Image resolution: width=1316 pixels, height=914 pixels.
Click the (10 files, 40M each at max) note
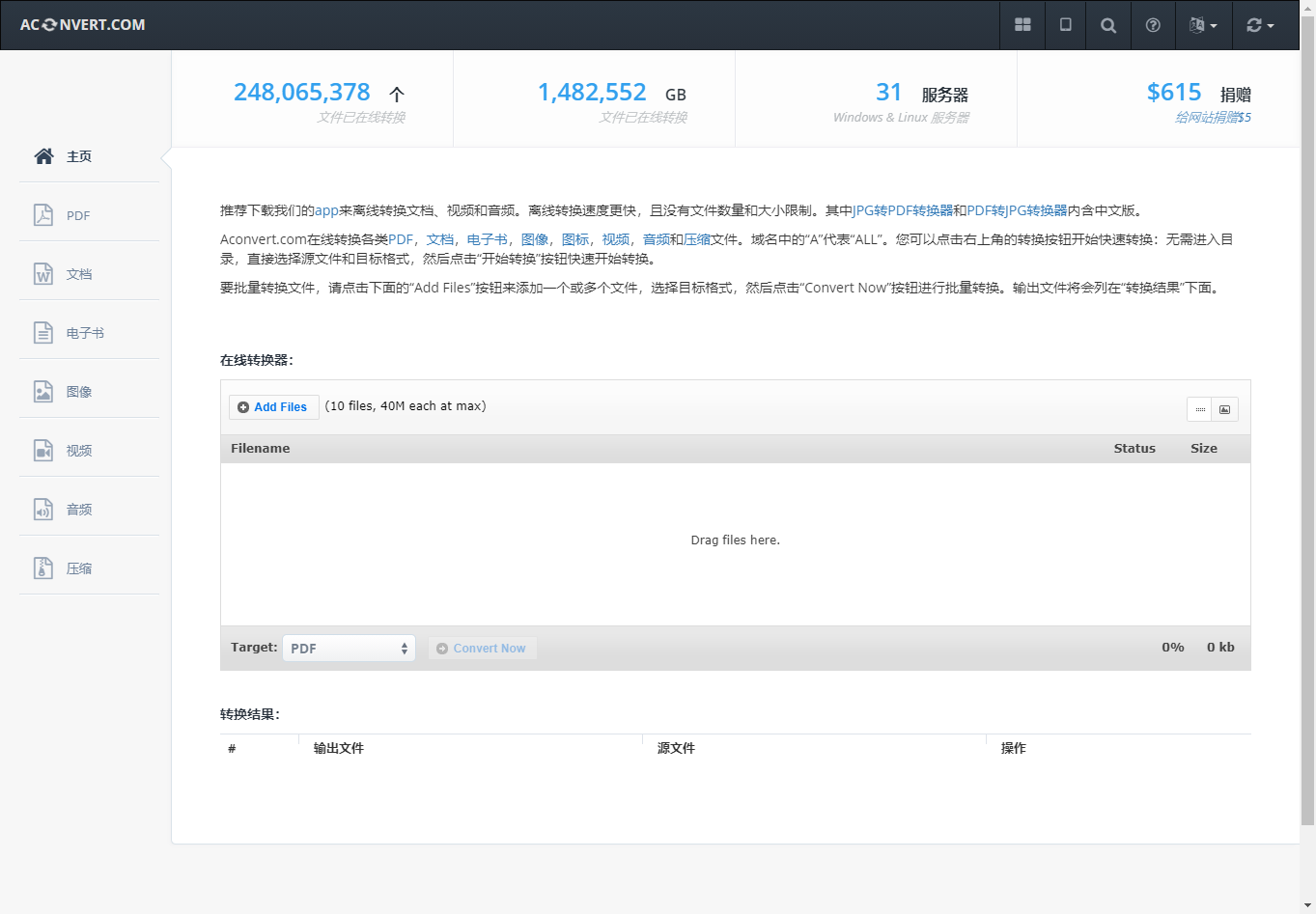tap(406, 406)
